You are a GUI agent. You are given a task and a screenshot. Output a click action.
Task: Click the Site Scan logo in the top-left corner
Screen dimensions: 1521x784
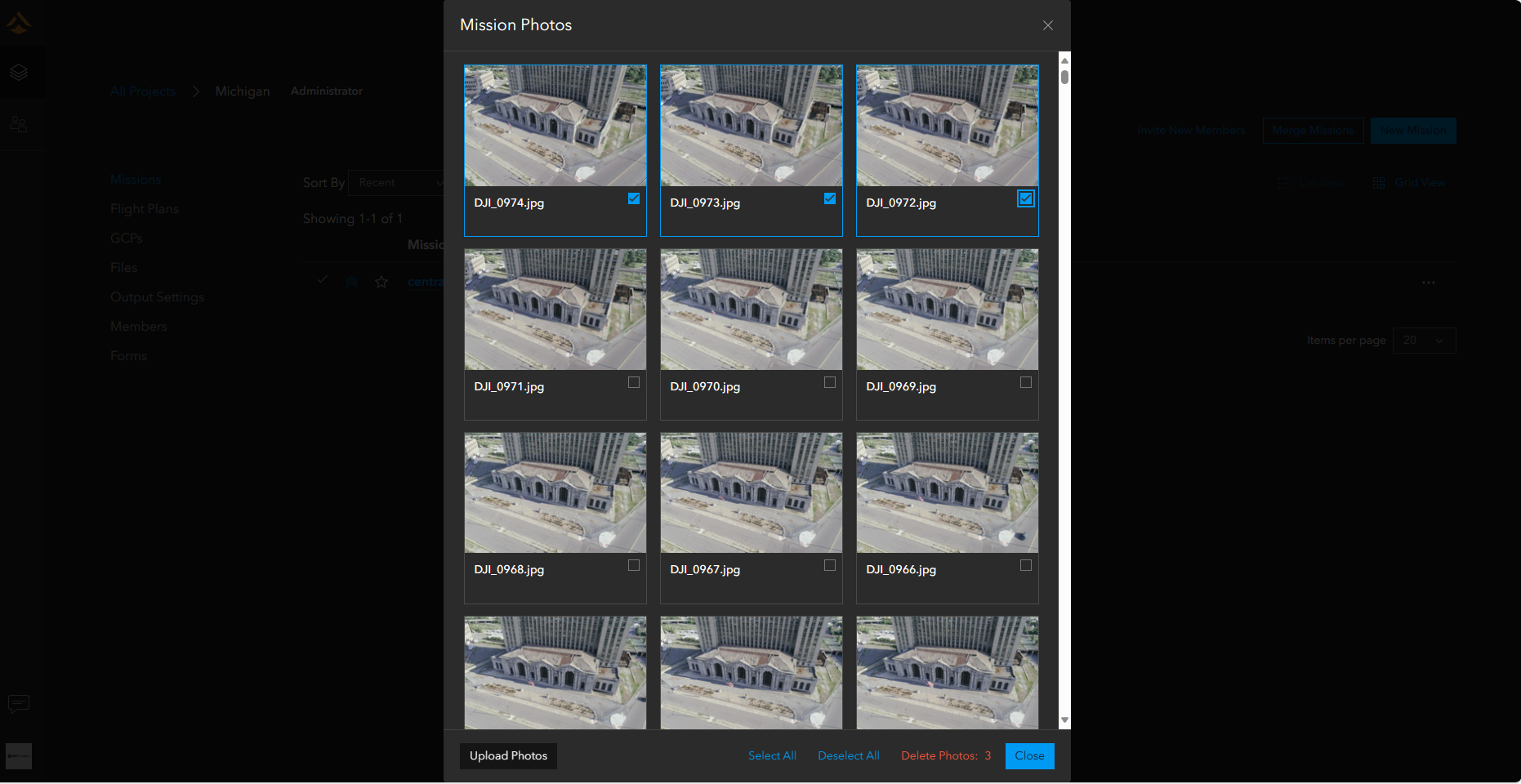coord(18,22)
